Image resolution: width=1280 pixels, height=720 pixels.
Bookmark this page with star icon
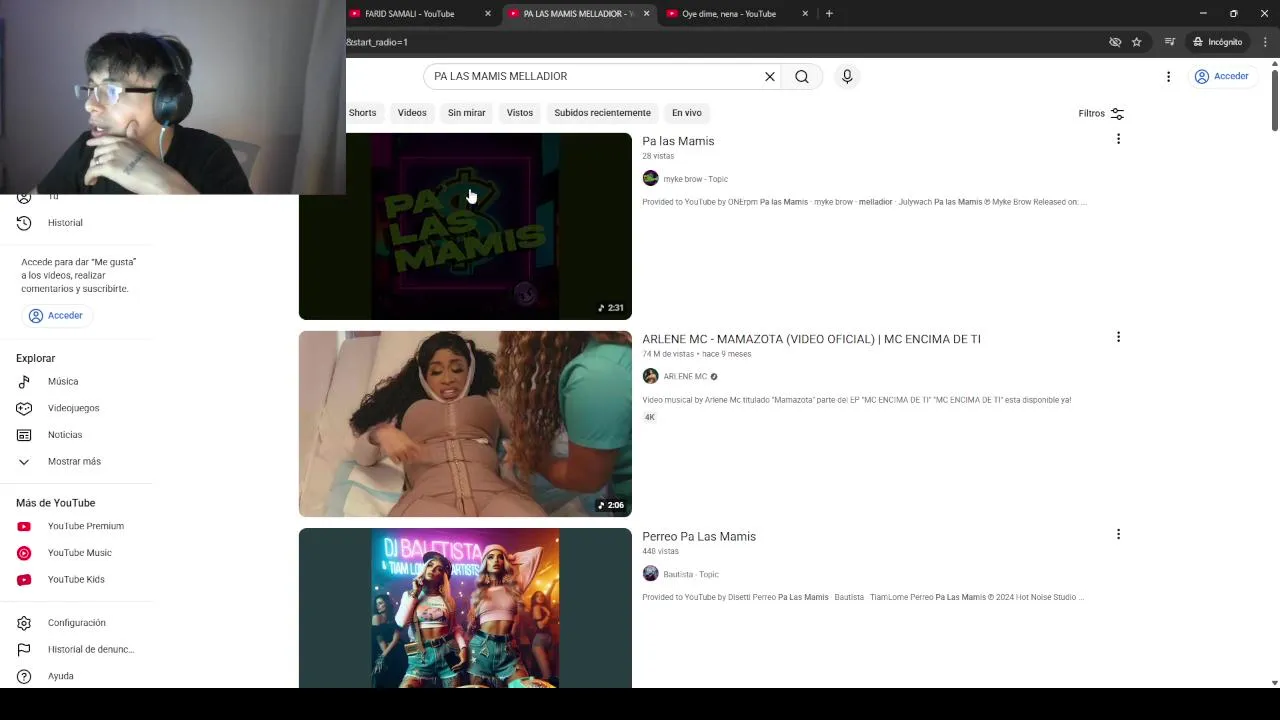pos(1136,42)
